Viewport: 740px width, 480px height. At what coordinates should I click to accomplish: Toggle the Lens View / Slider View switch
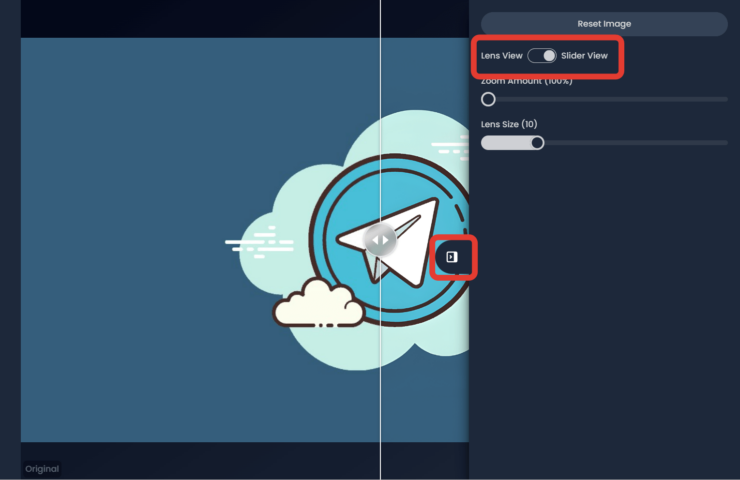click(x=542, y=56)
